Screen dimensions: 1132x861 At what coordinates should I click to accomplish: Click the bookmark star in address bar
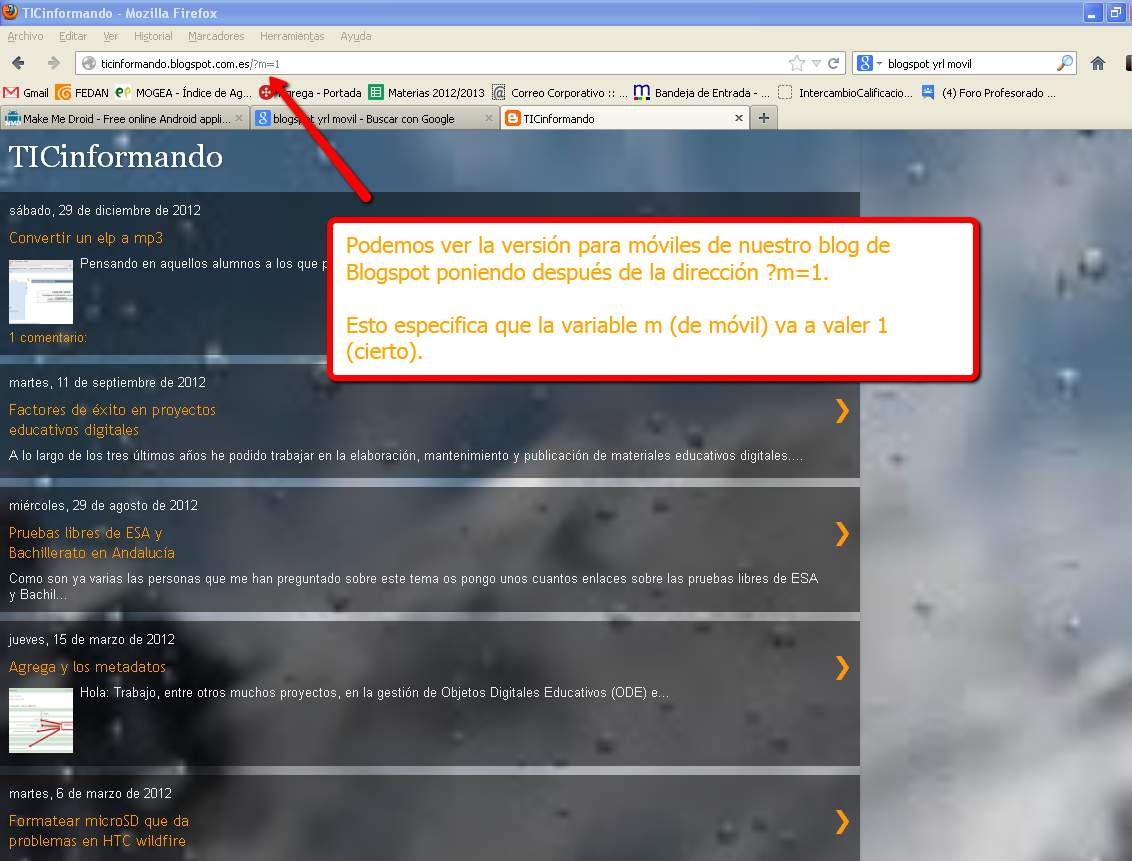click(x=796, y=63)
